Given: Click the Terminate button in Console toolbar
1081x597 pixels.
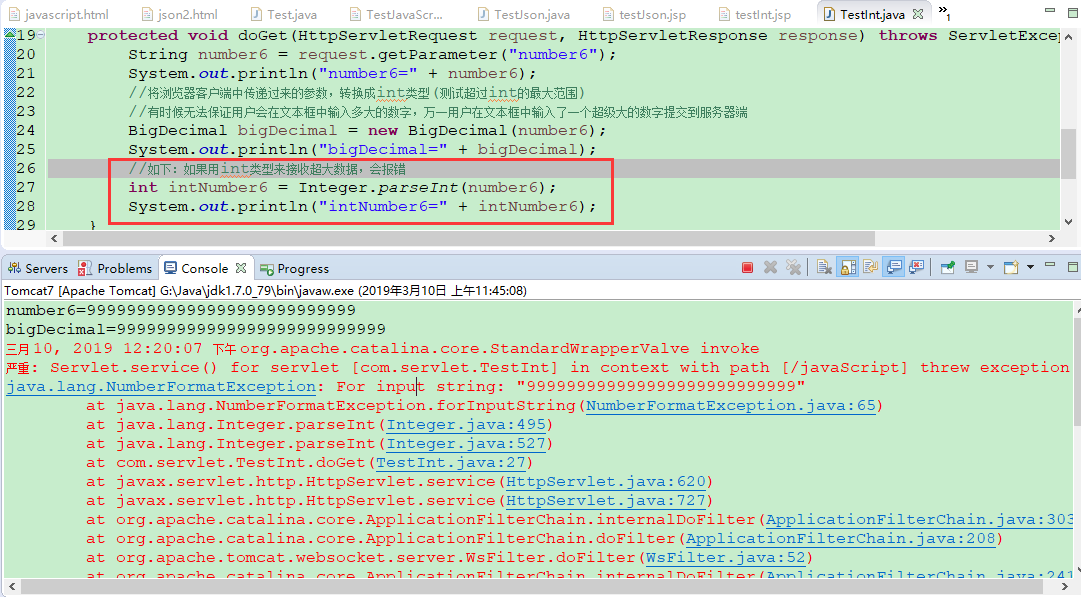Looking at the screenshot, I should point(747,267).
